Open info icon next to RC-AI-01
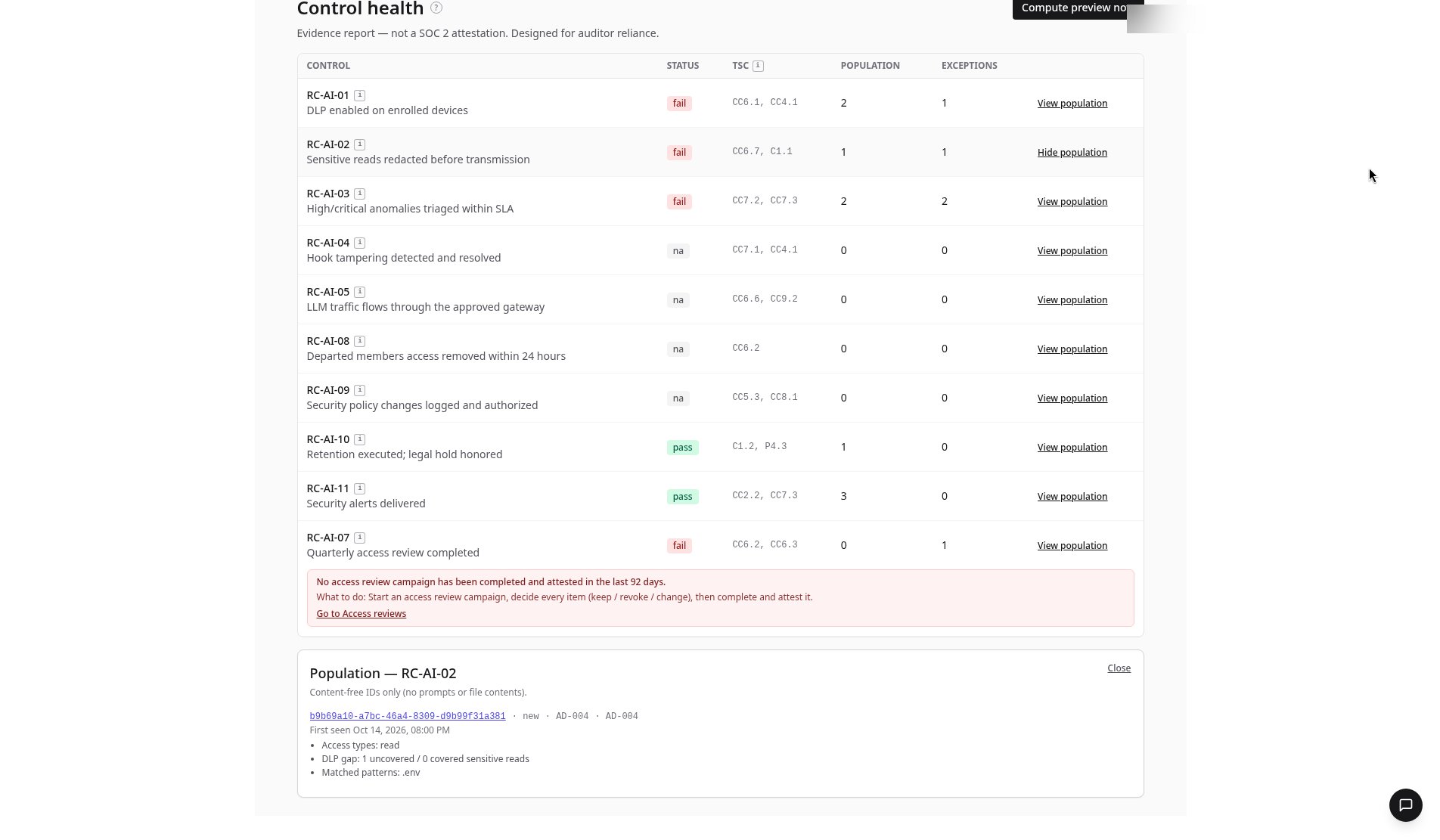This screenshot has width=1440, height=840. pos(360,95)
